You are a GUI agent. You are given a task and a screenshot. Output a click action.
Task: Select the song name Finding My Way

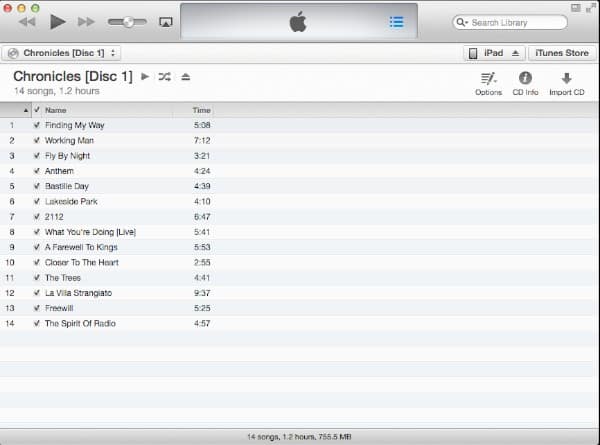(x=75, y=125)
